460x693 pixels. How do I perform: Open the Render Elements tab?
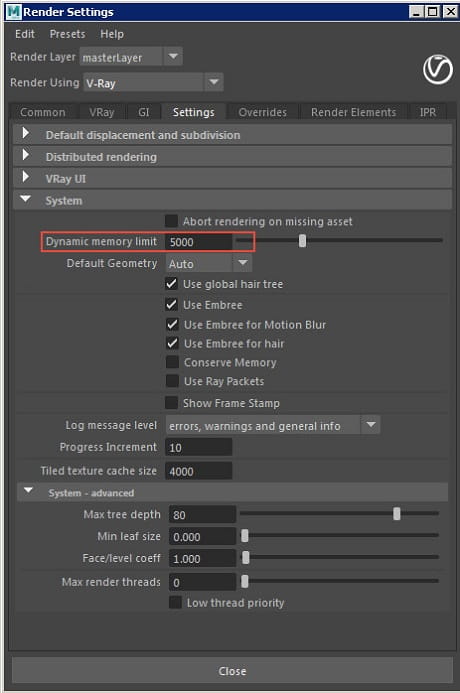point(354,112)
